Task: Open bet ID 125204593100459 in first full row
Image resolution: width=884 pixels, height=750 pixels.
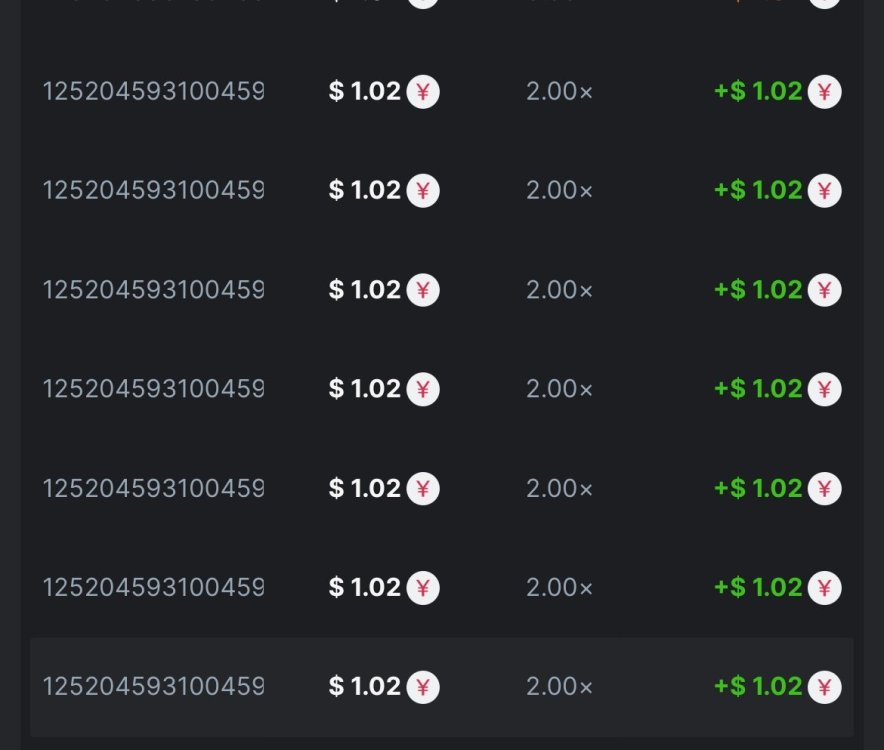Action: (x=153, y=92)
